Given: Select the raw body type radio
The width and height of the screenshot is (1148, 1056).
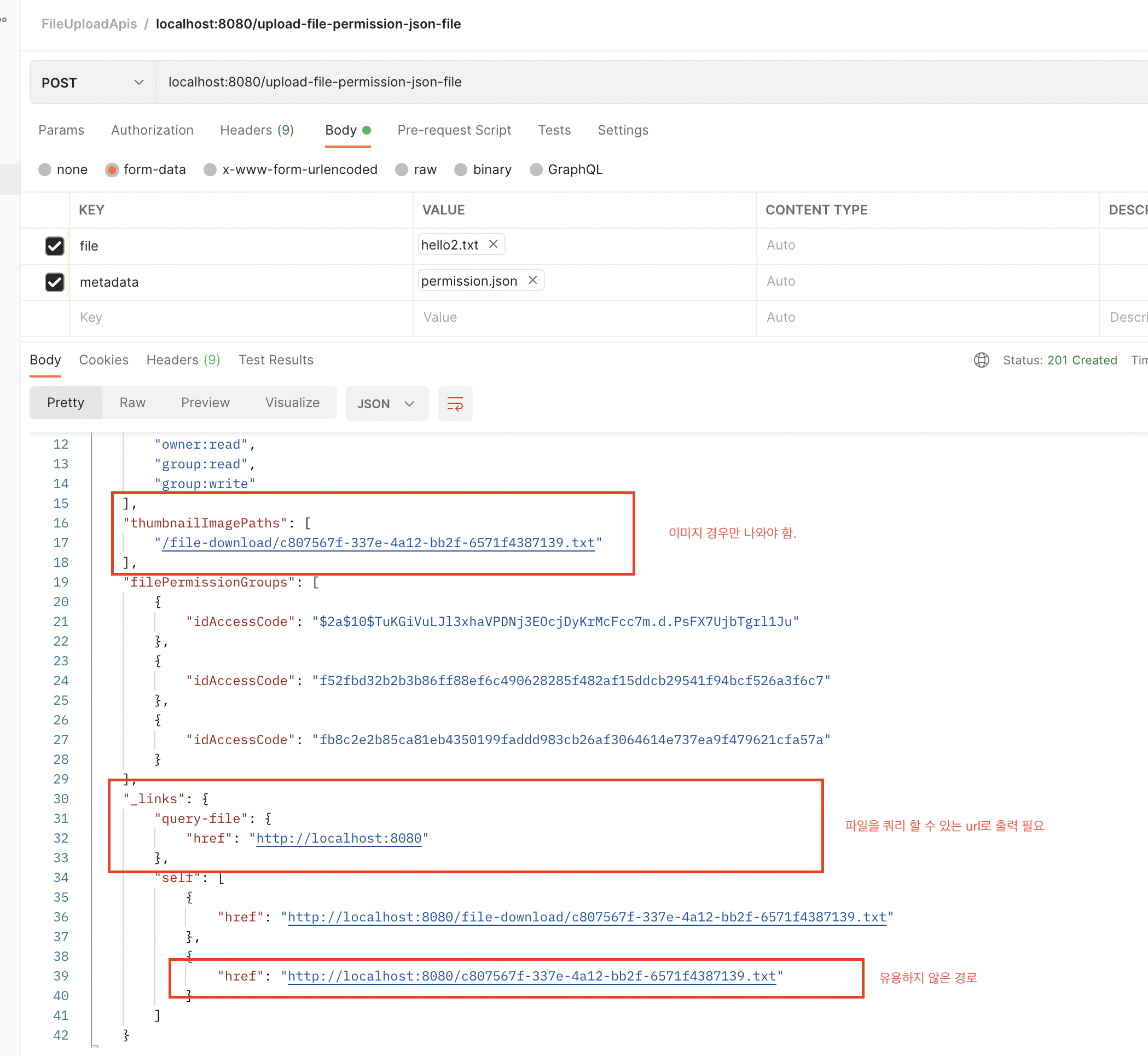Looking at the screenshot, I should pyautogui.click(x=402, y=170).
